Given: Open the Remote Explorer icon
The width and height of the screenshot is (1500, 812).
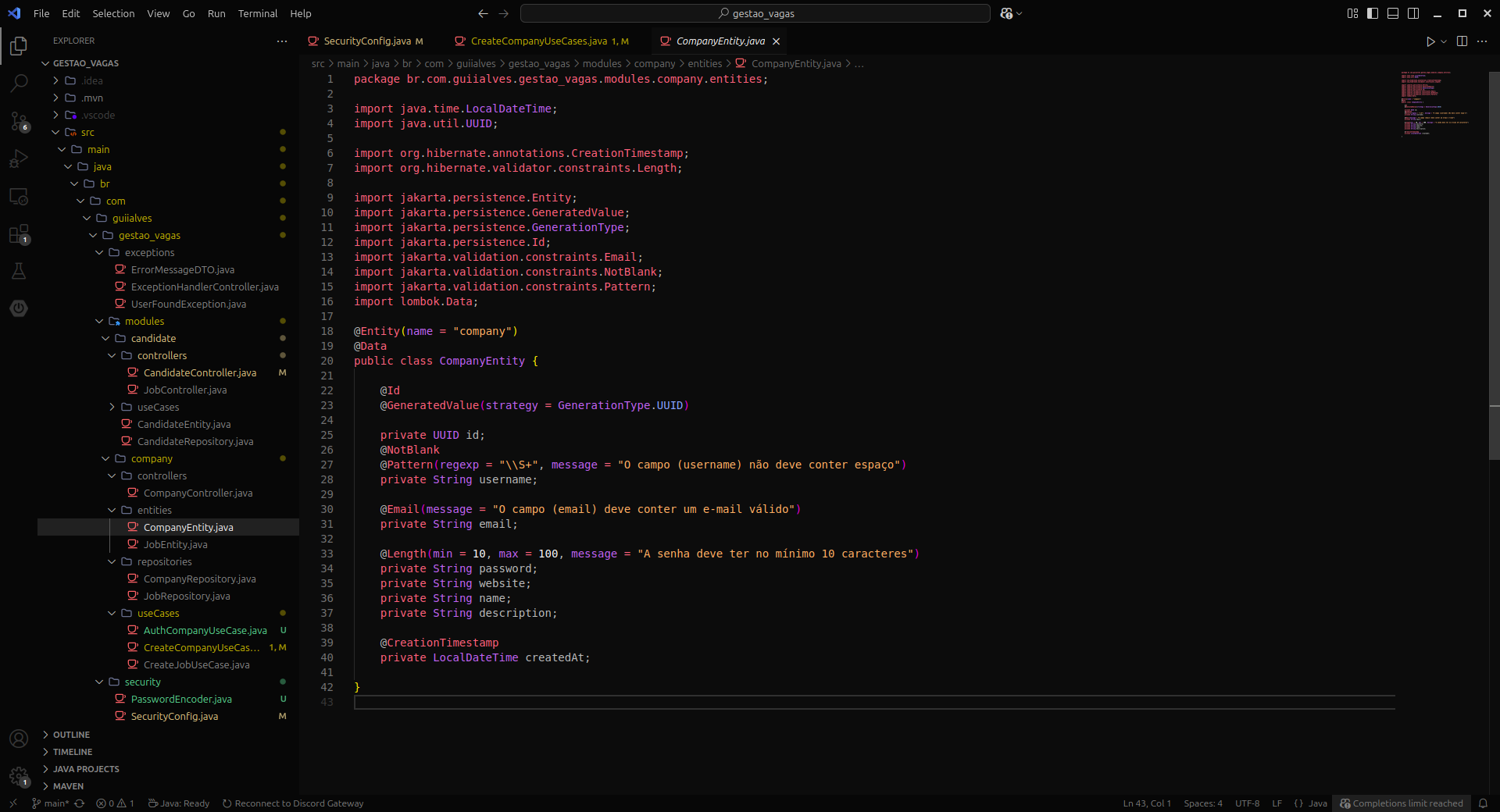Looking at the screenshot, I should [x=19, y=196].
